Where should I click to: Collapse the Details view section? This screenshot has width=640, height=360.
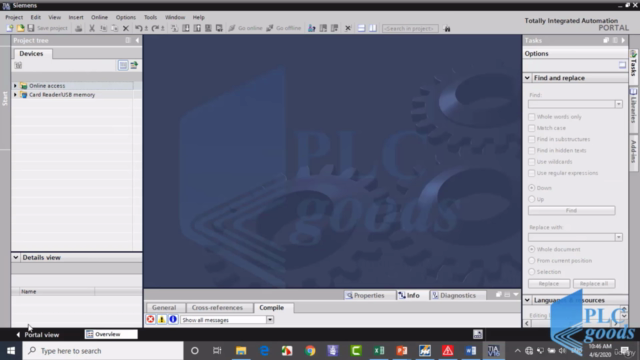[16, 258]
